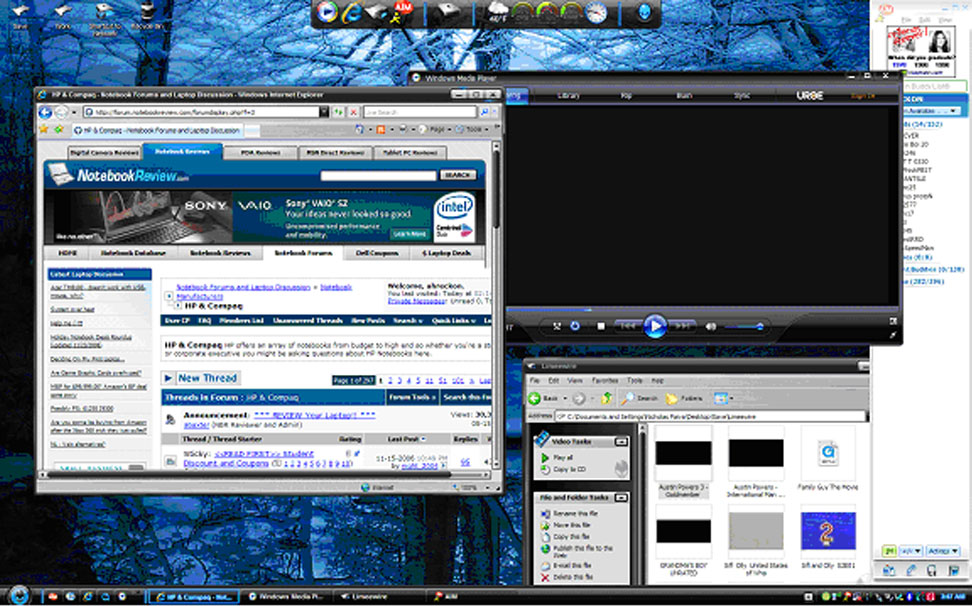Open the AIM Actions dropdown

click(x=943, y=551)
